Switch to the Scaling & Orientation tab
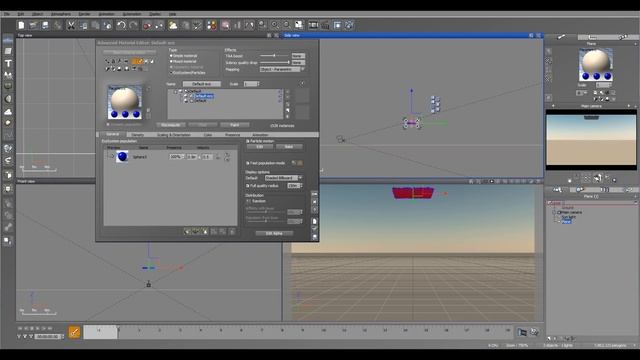Viewport: 640px width, 360px height. pos(174,135)
